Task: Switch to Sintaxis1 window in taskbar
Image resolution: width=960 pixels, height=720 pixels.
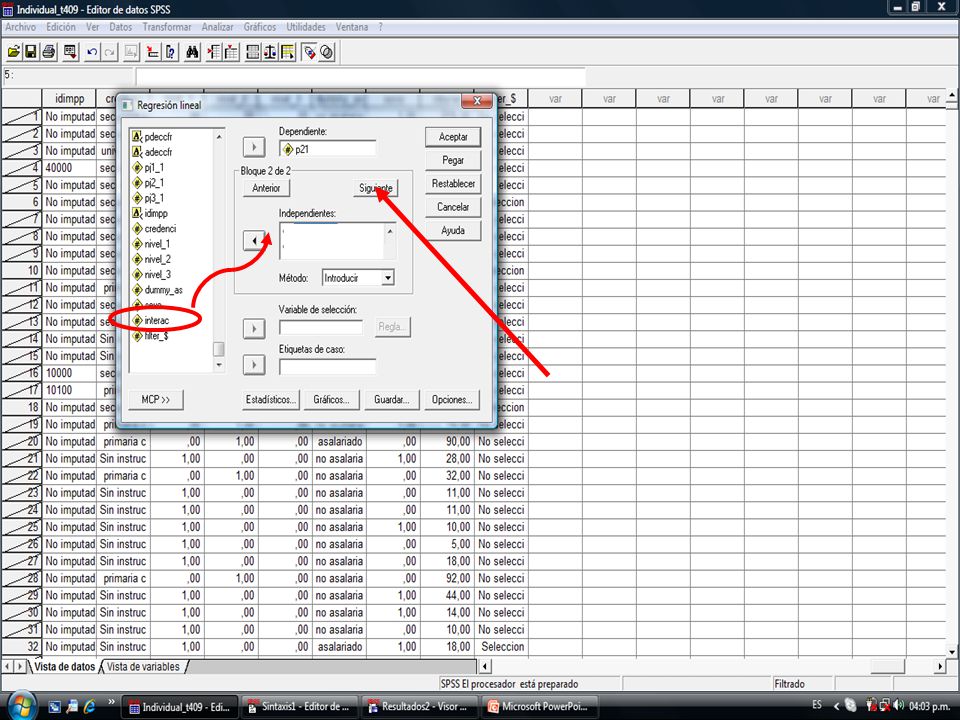Action: [298, 707]
